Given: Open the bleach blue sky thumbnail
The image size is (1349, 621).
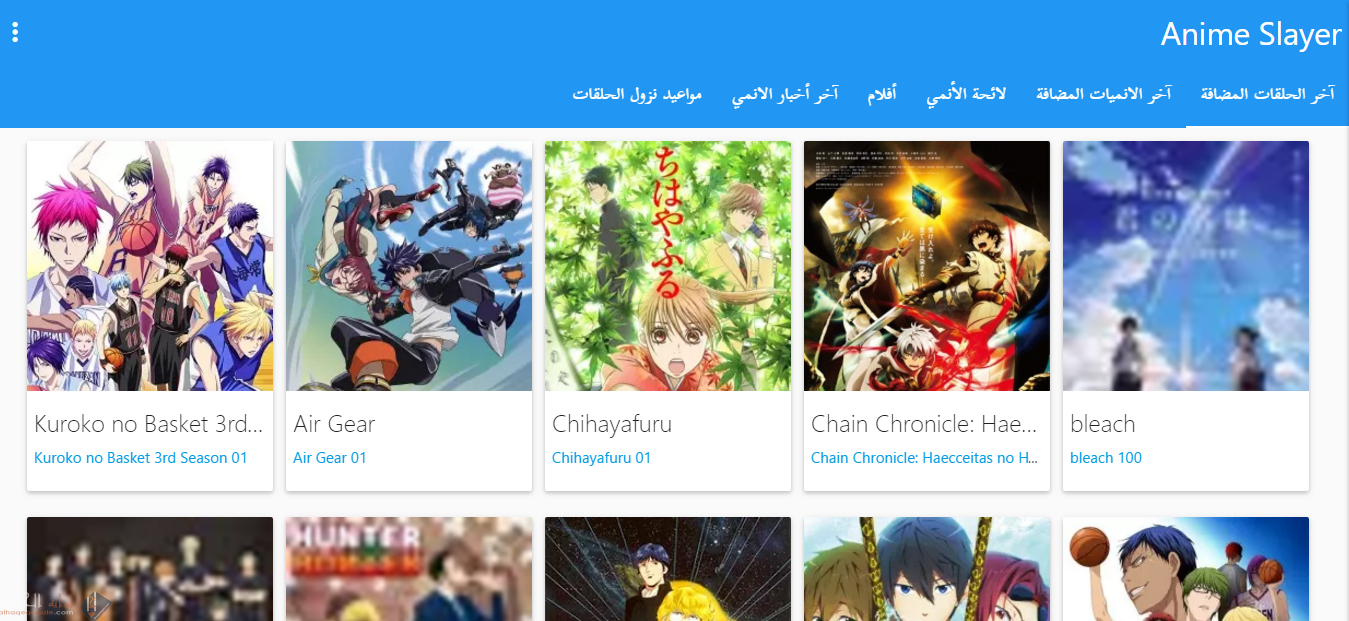Looking at the screenshot, I should click(1186, 266).
